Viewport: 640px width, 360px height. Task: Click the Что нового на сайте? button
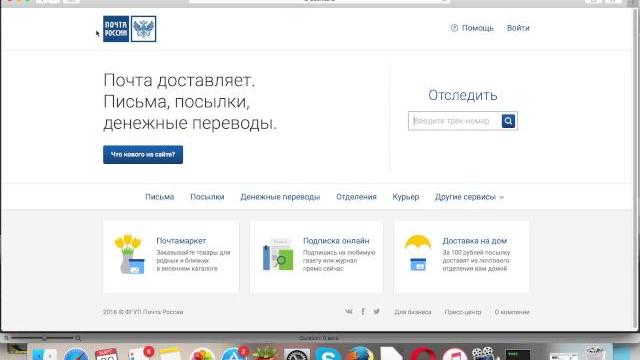point(143,155)
